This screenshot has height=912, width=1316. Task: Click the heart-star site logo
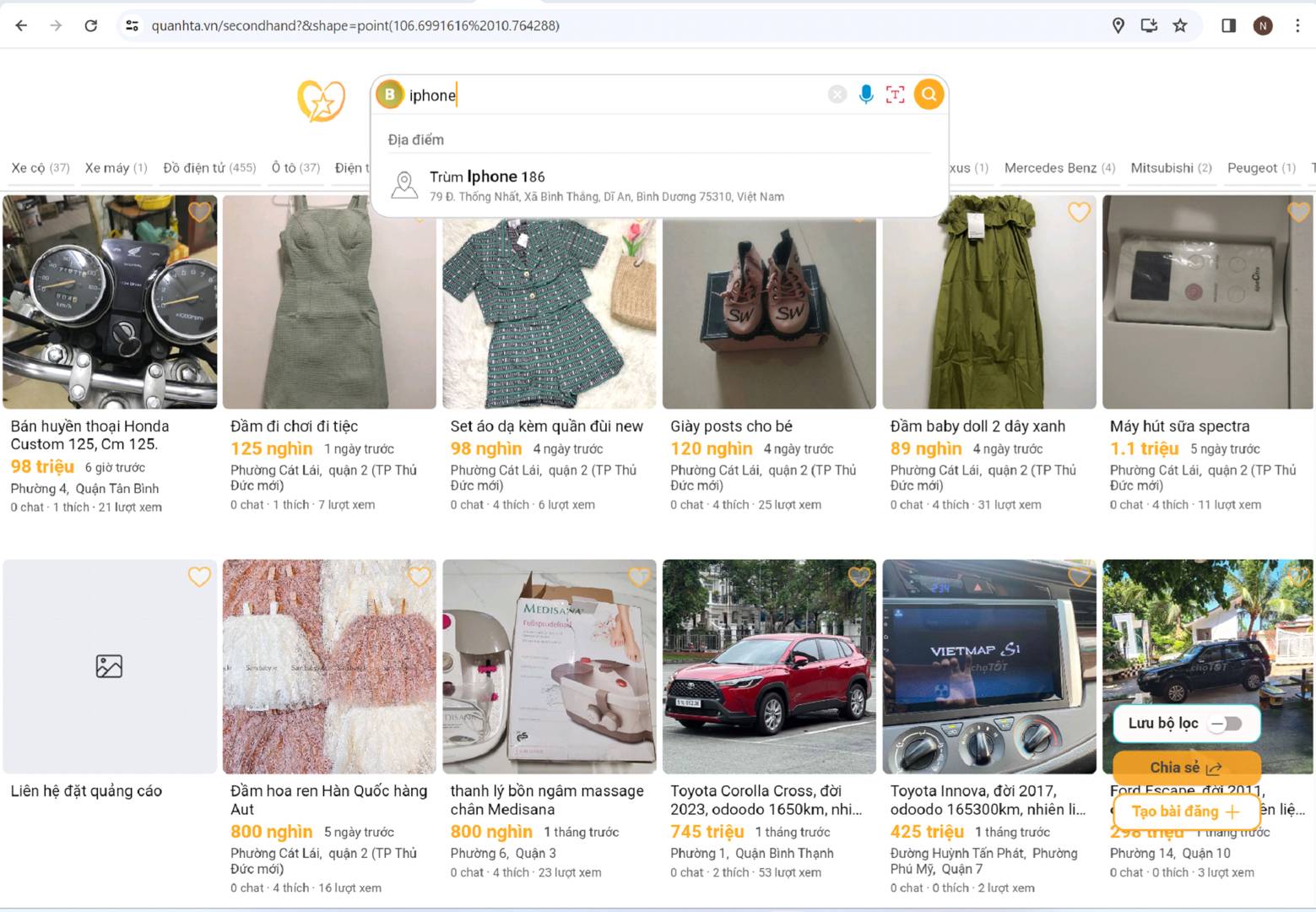click(x=322, y=100)
